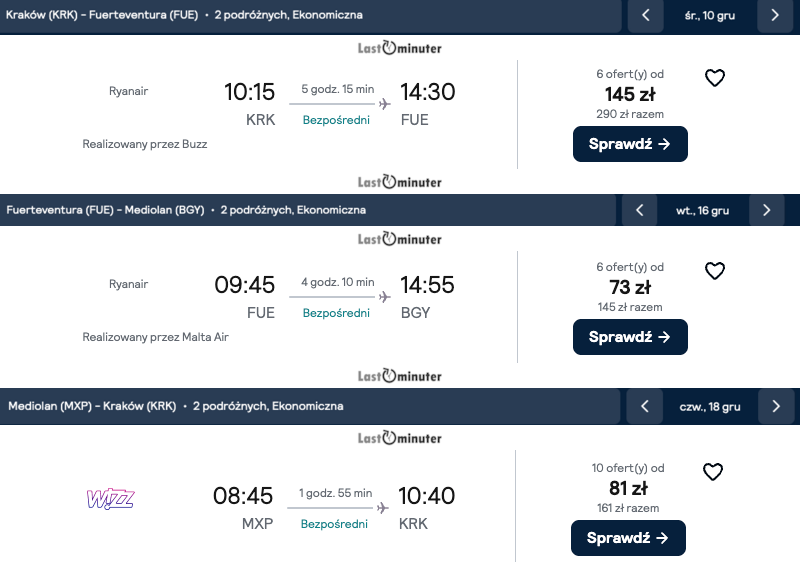The width and height of the screenshot is (800, 562).
Task: Go to next day after śr., 10 gru
Action: pyautogui.click(x=774, y=15)
